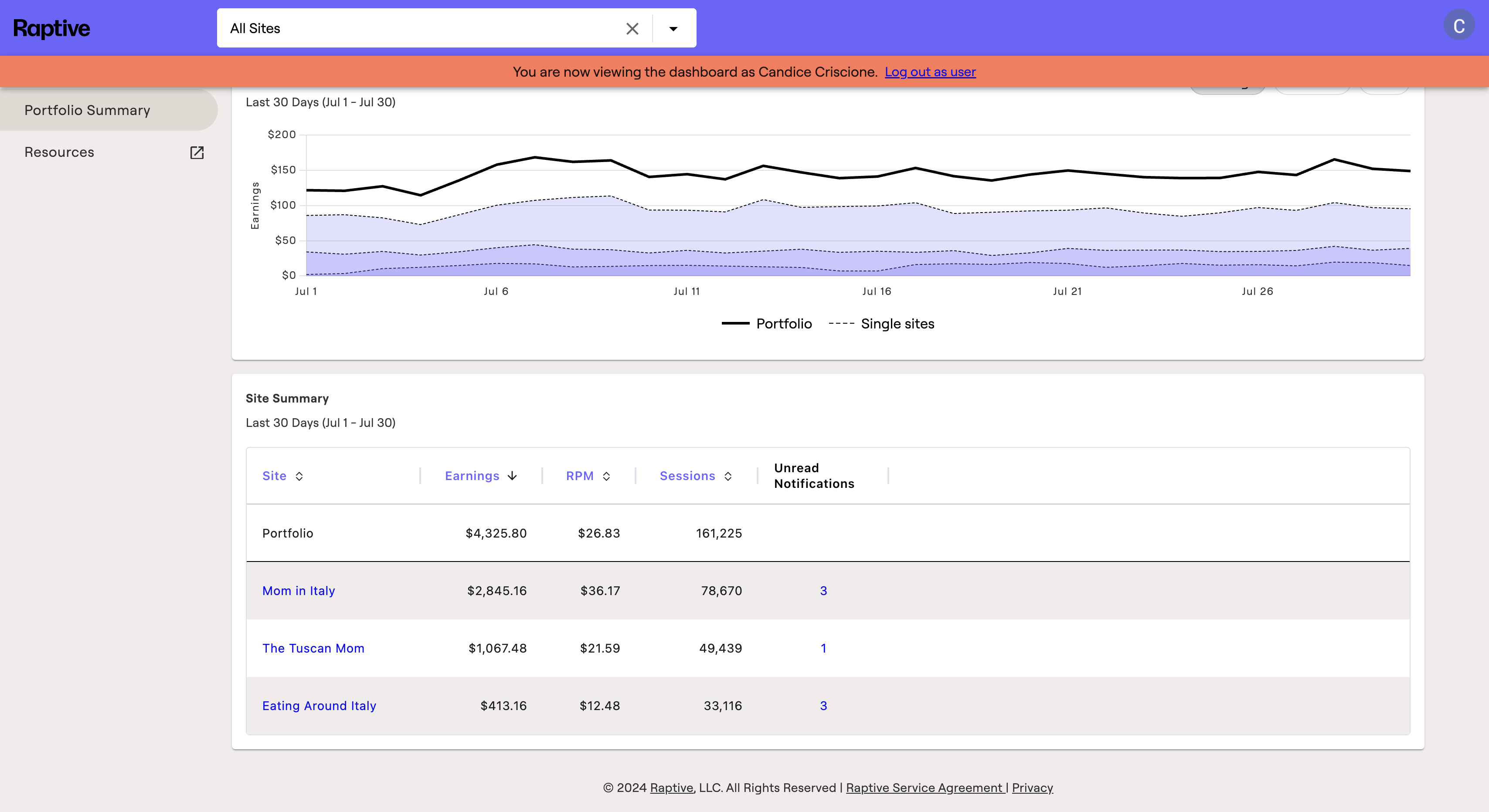
Task: Click Eating Around Italy sessions 33,116
Action: (723, 706)
